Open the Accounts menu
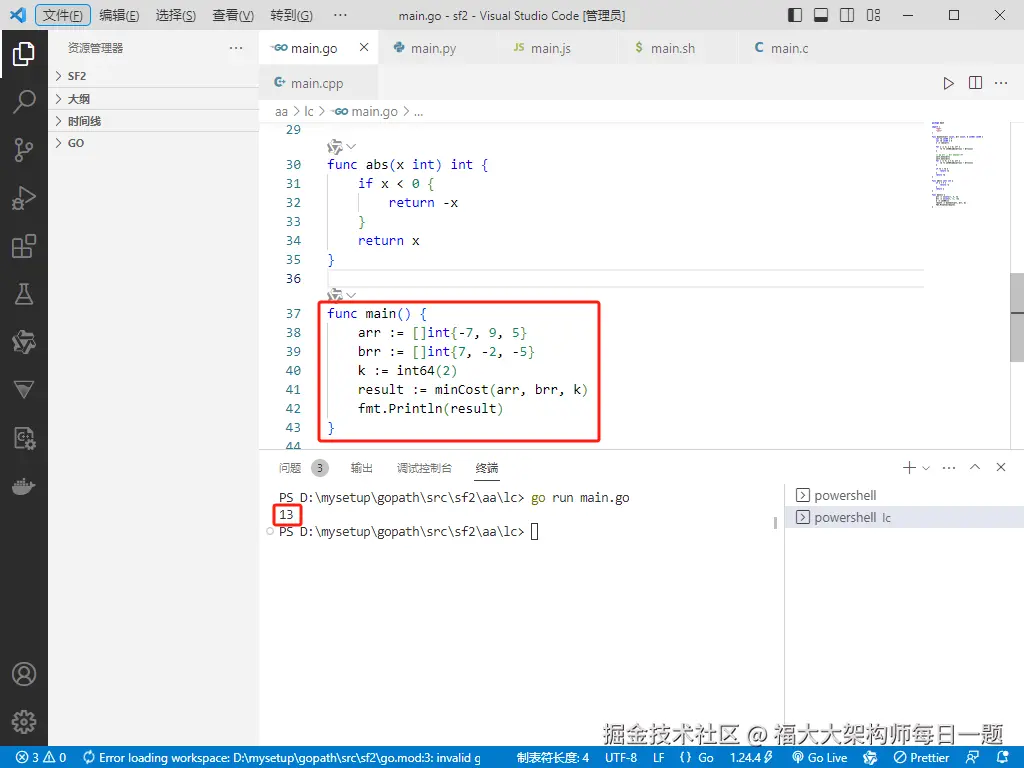Viewport: 1024px width, 768px height. [24, 674]
